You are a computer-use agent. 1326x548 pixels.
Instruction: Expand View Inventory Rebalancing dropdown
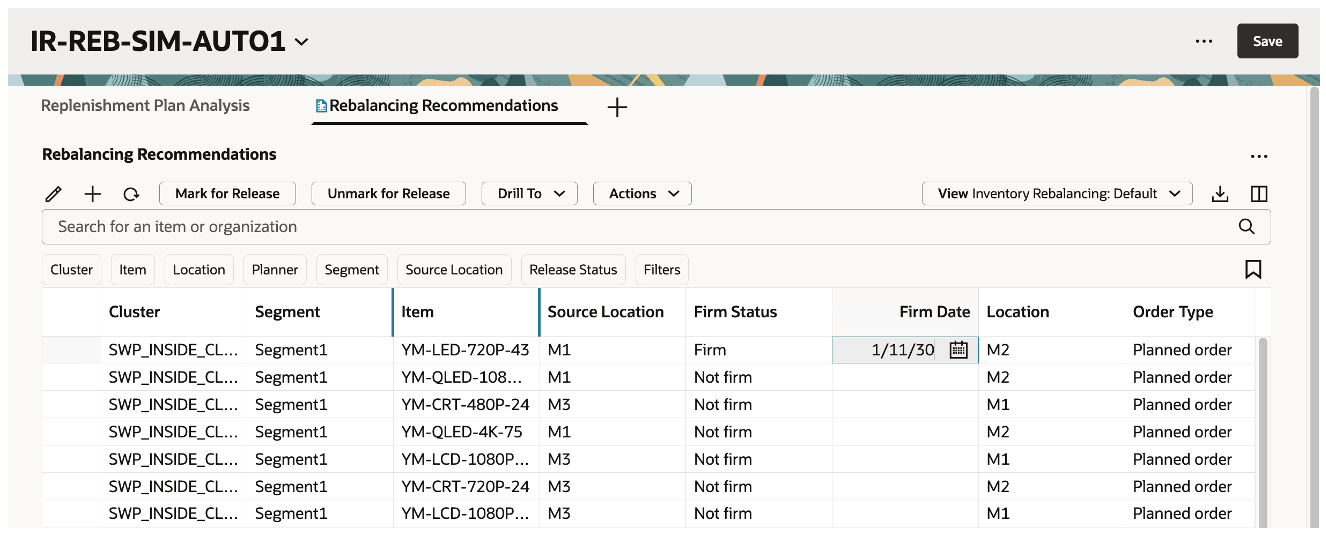point(1057,194)
